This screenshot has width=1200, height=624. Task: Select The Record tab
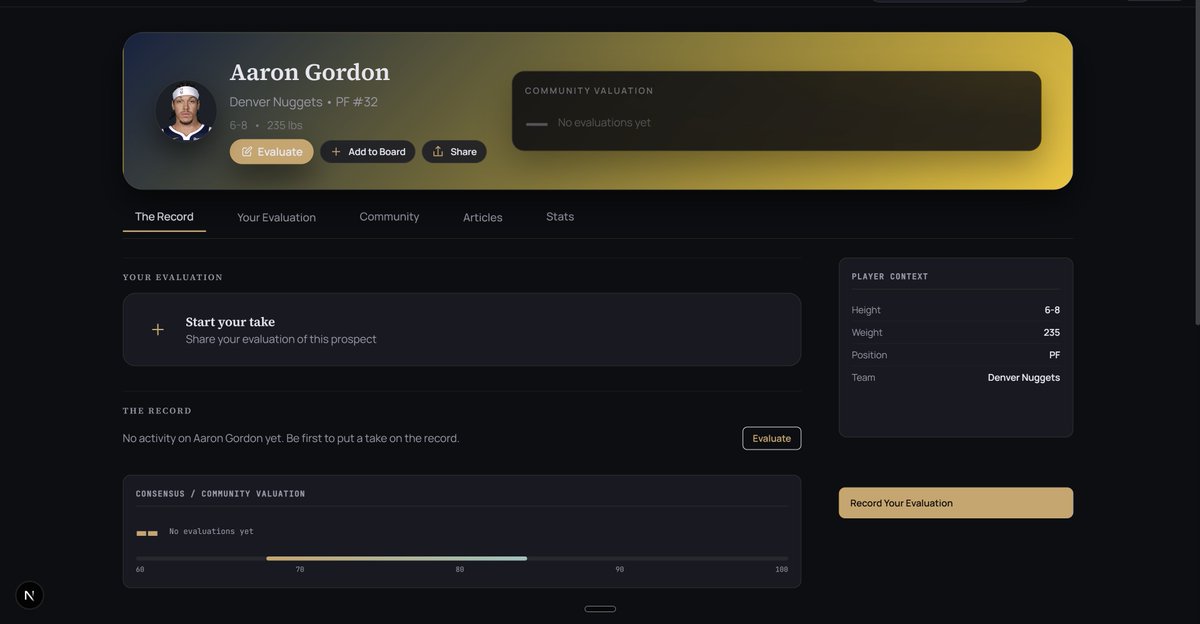point(164,217)
